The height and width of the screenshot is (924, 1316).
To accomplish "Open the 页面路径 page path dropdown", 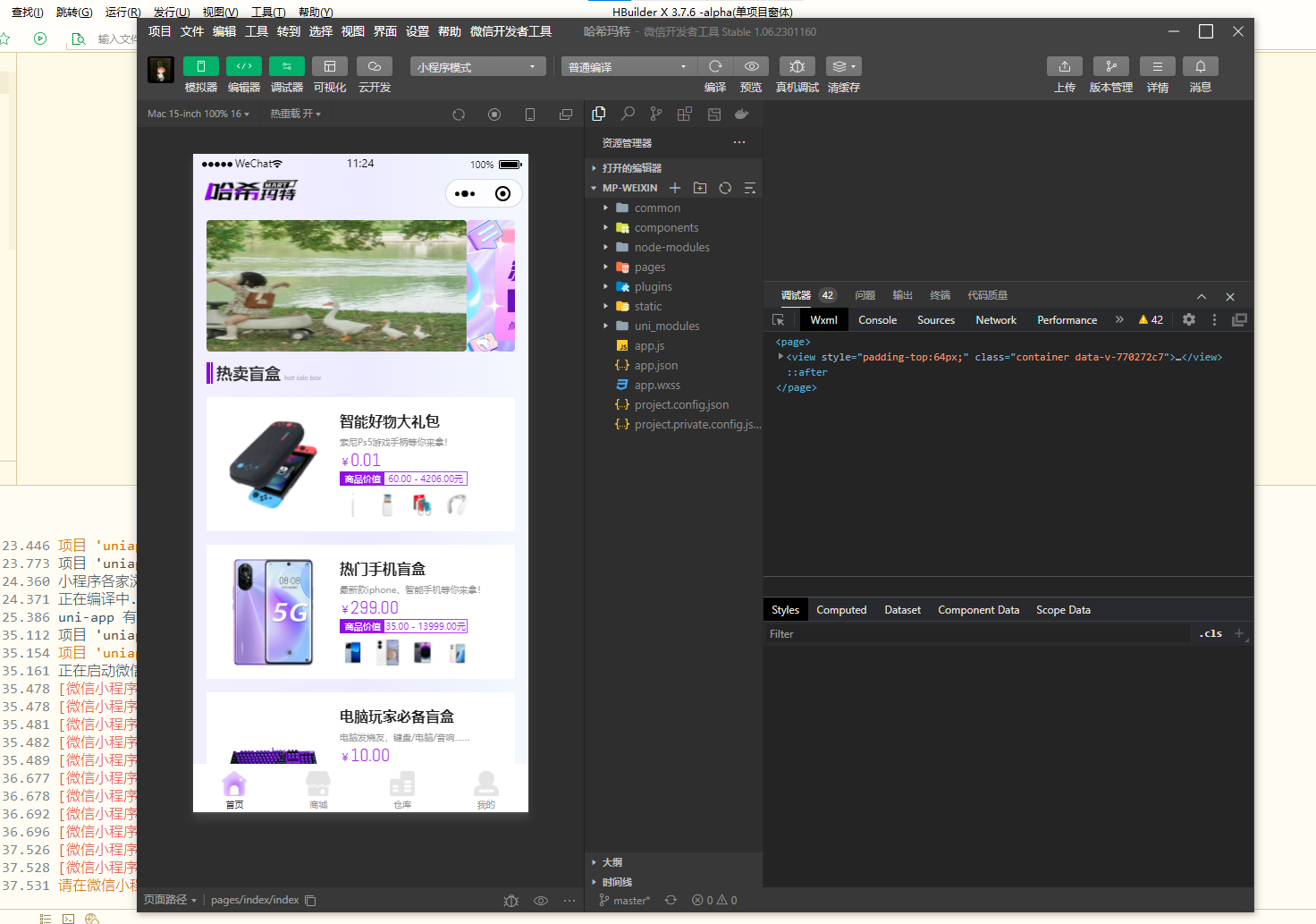I will coord(170,900).
